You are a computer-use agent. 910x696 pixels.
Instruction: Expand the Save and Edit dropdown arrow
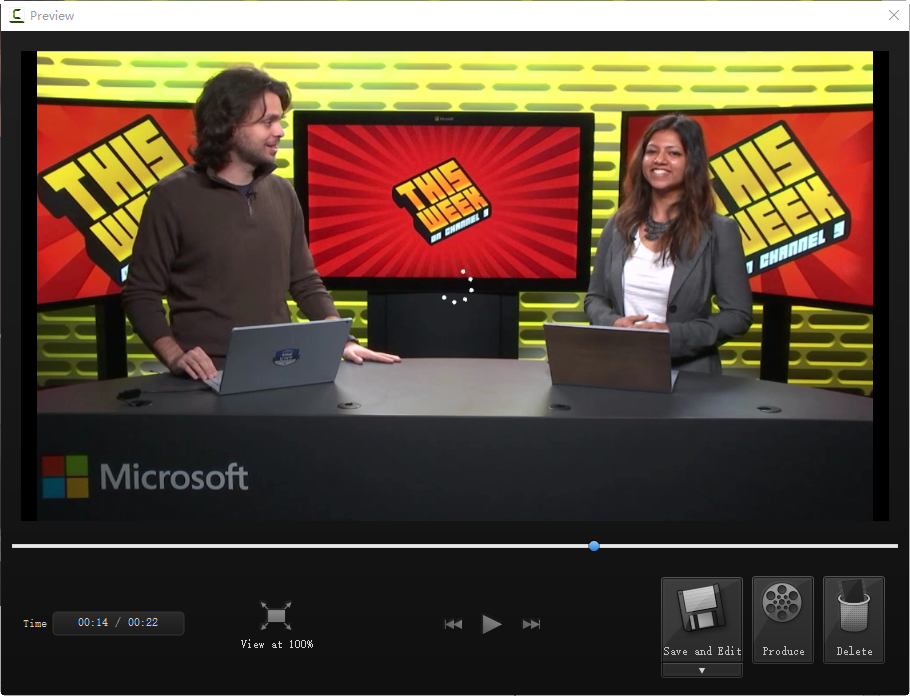pyautogui.click(x=702, y=670)
